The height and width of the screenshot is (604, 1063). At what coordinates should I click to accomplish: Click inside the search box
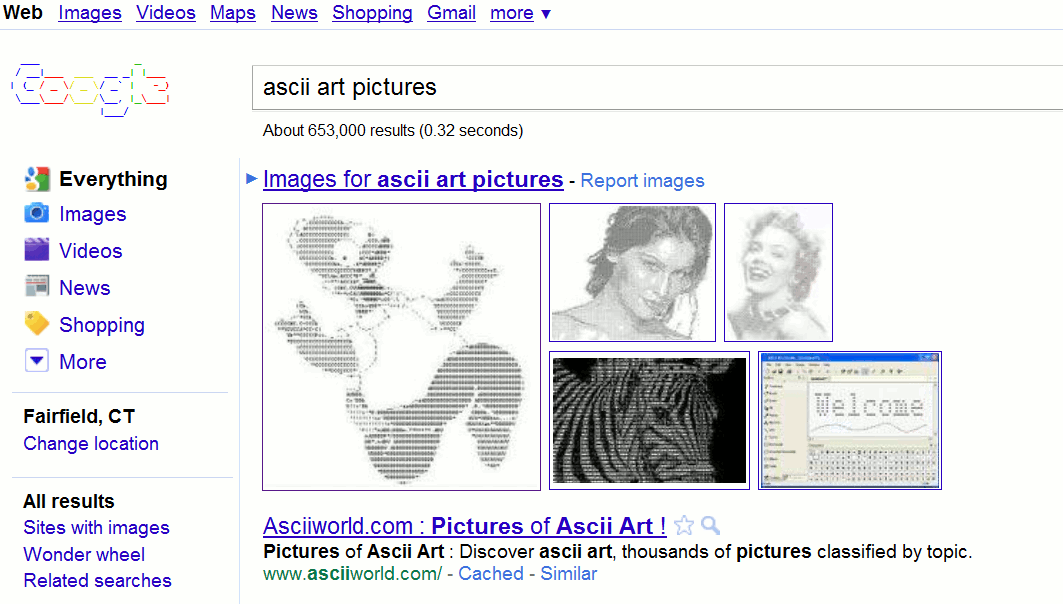pyautogui.click(x=658, y=87)
